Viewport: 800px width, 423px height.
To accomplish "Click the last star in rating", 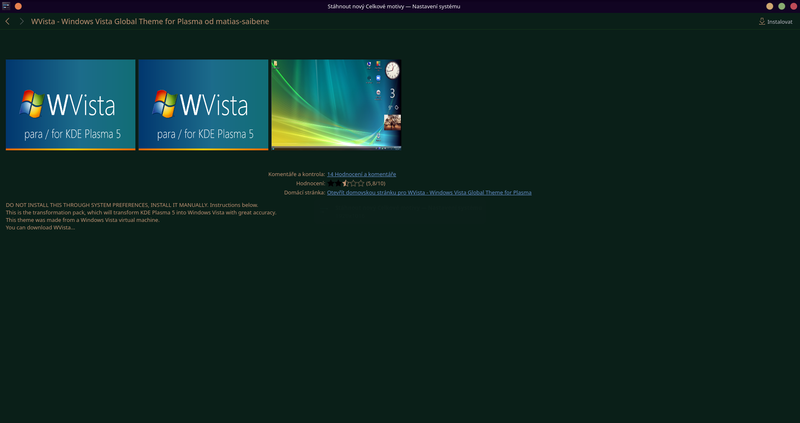I will 360,183.
